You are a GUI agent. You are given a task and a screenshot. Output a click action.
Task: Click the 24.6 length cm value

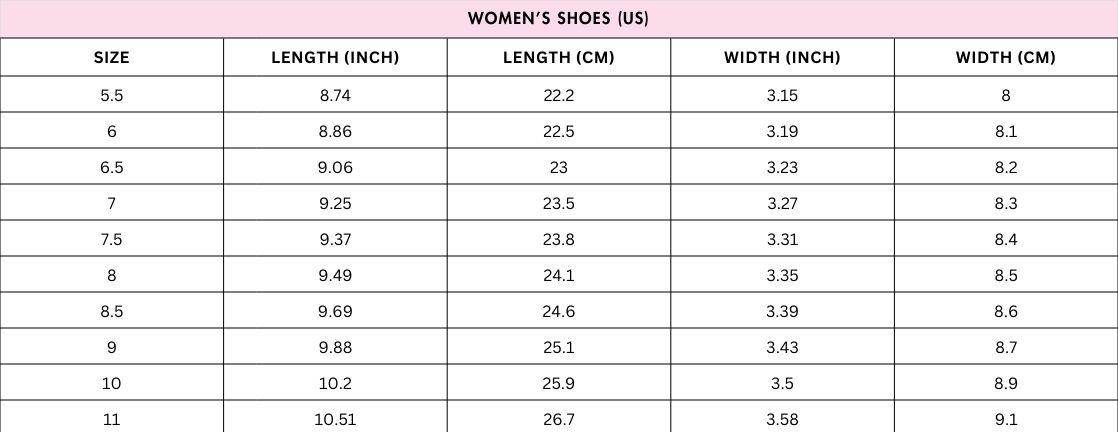[x=558, y=312]
